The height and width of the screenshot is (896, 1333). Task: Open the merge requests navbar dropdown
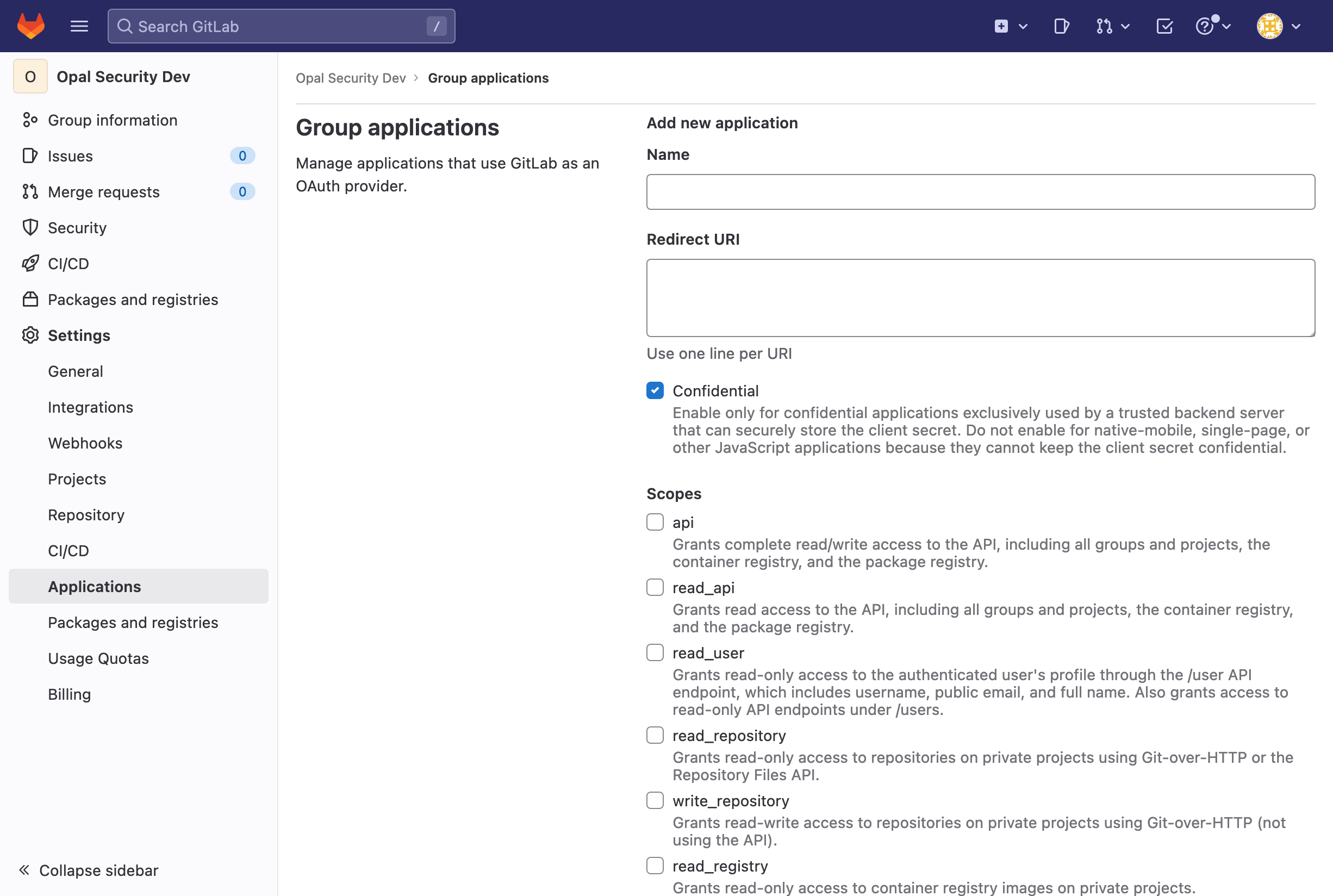(x=1112, y=26)
